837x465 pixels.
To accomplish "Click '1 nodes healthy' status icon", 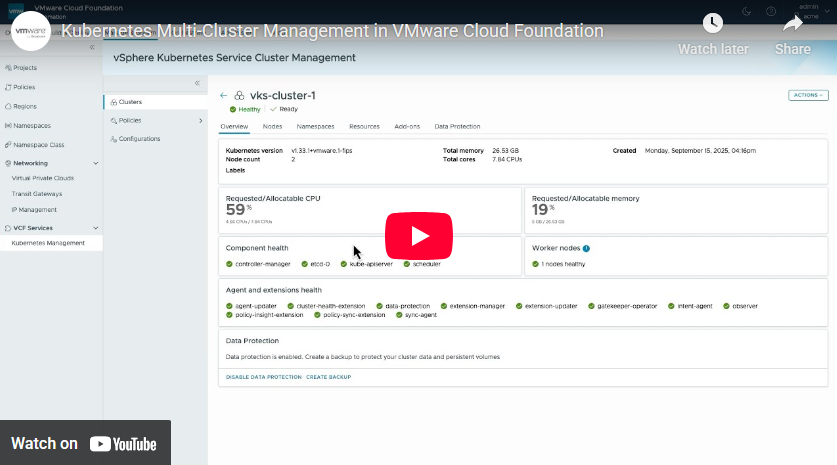I will pyautogui.click(x=535, y=264).
